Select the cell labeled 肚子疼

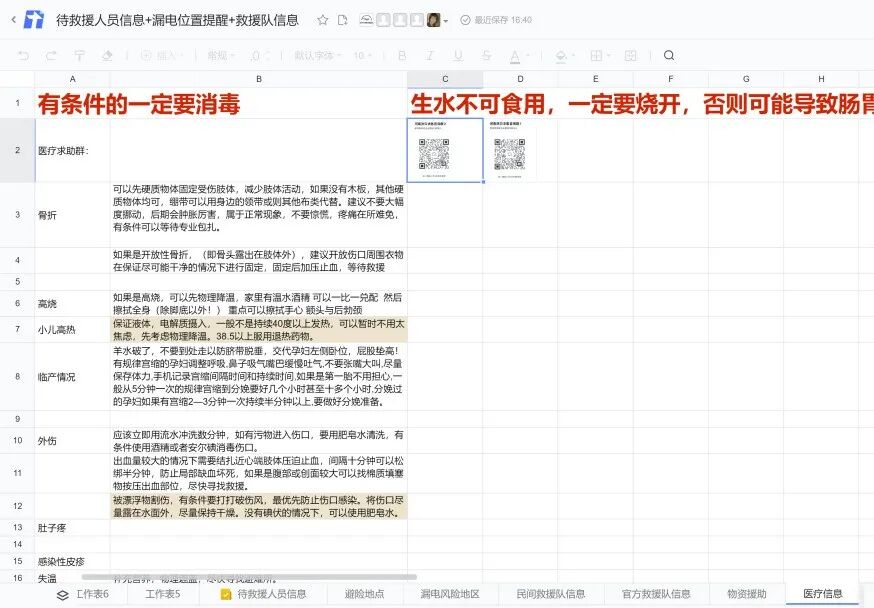coord(72,528)
